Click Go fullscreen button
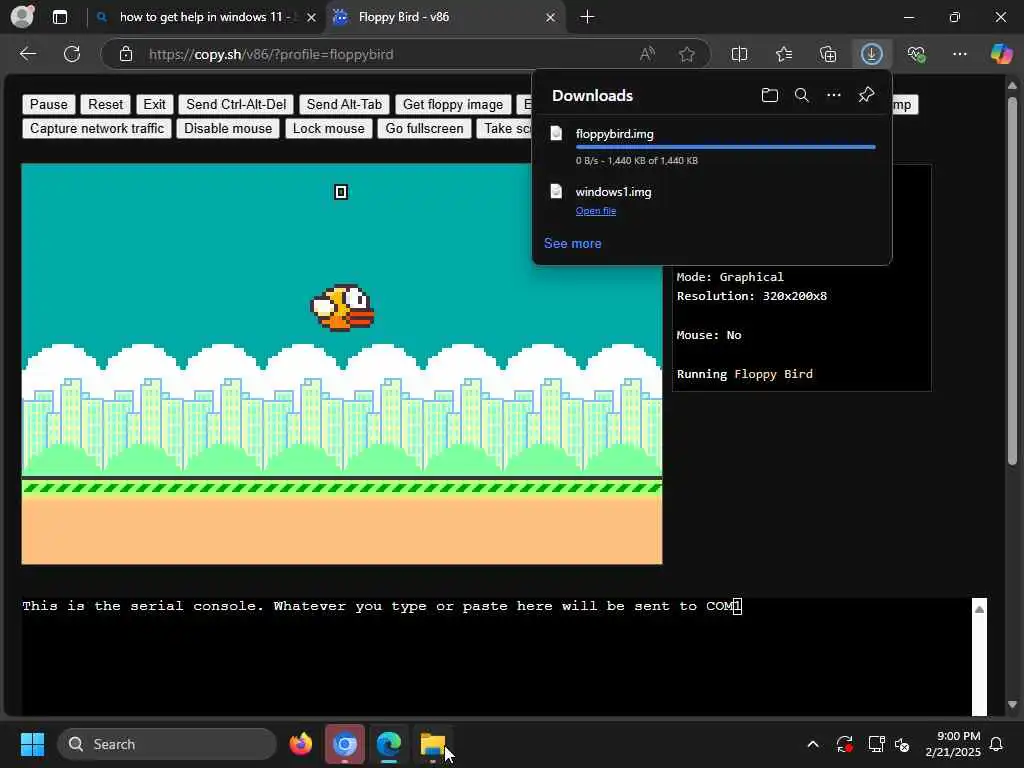1024x768 pixels. pos(424,129)
